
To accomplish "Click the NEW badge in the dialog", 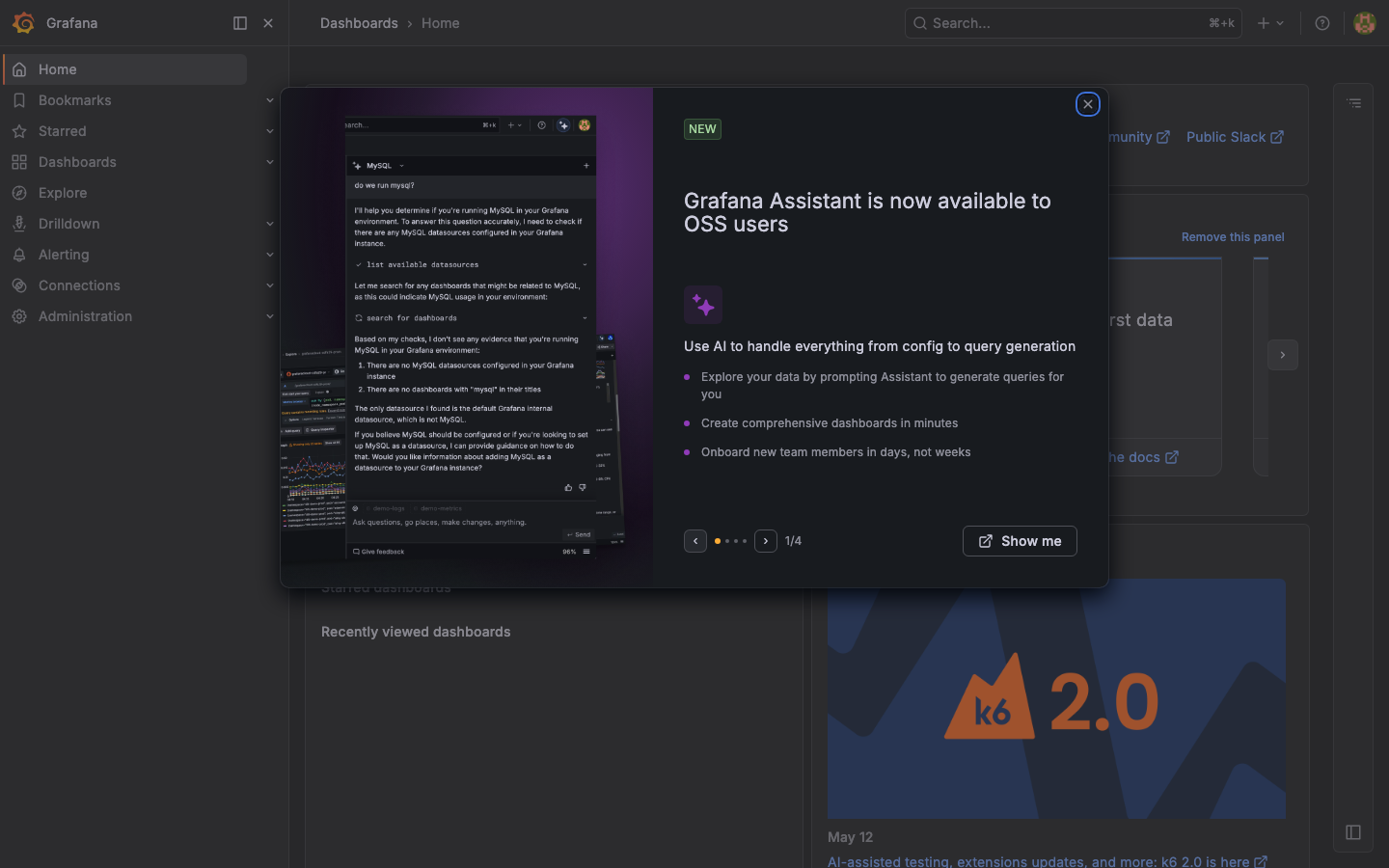I will [x=702, y=129].
